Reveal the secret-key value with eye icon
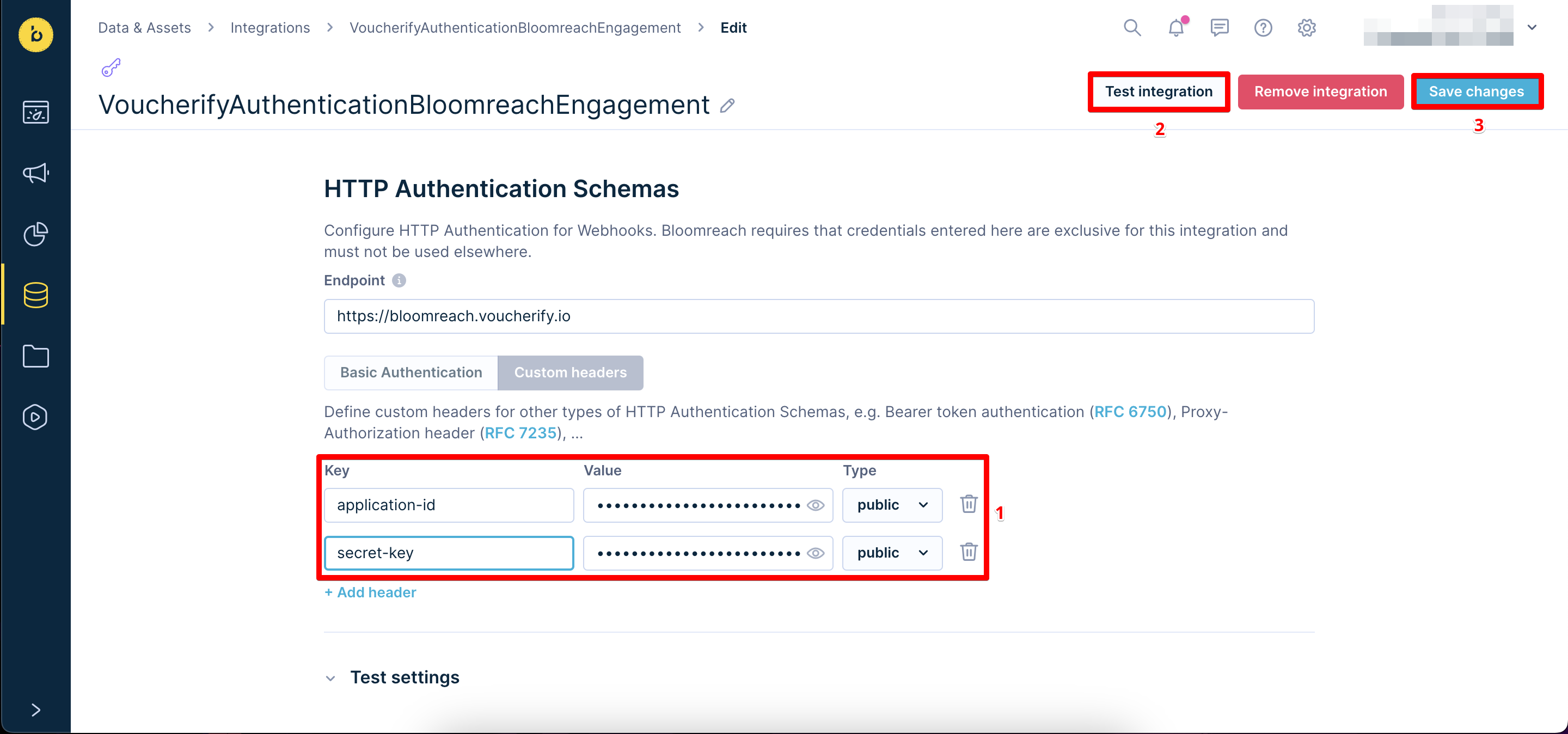Viewport: 1568px width, 734px height. coord(815,553)
